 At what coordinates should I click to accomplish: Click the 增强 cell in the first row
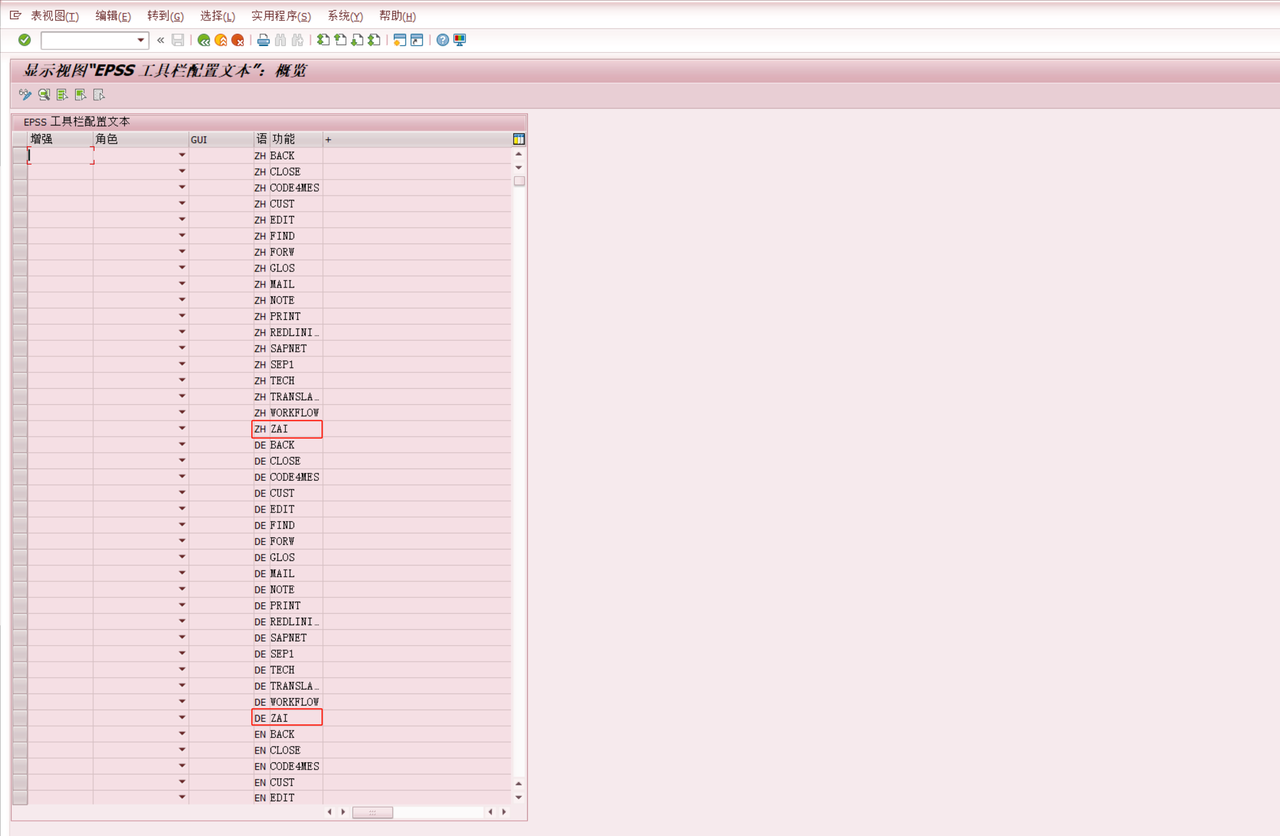coord(60,156)
